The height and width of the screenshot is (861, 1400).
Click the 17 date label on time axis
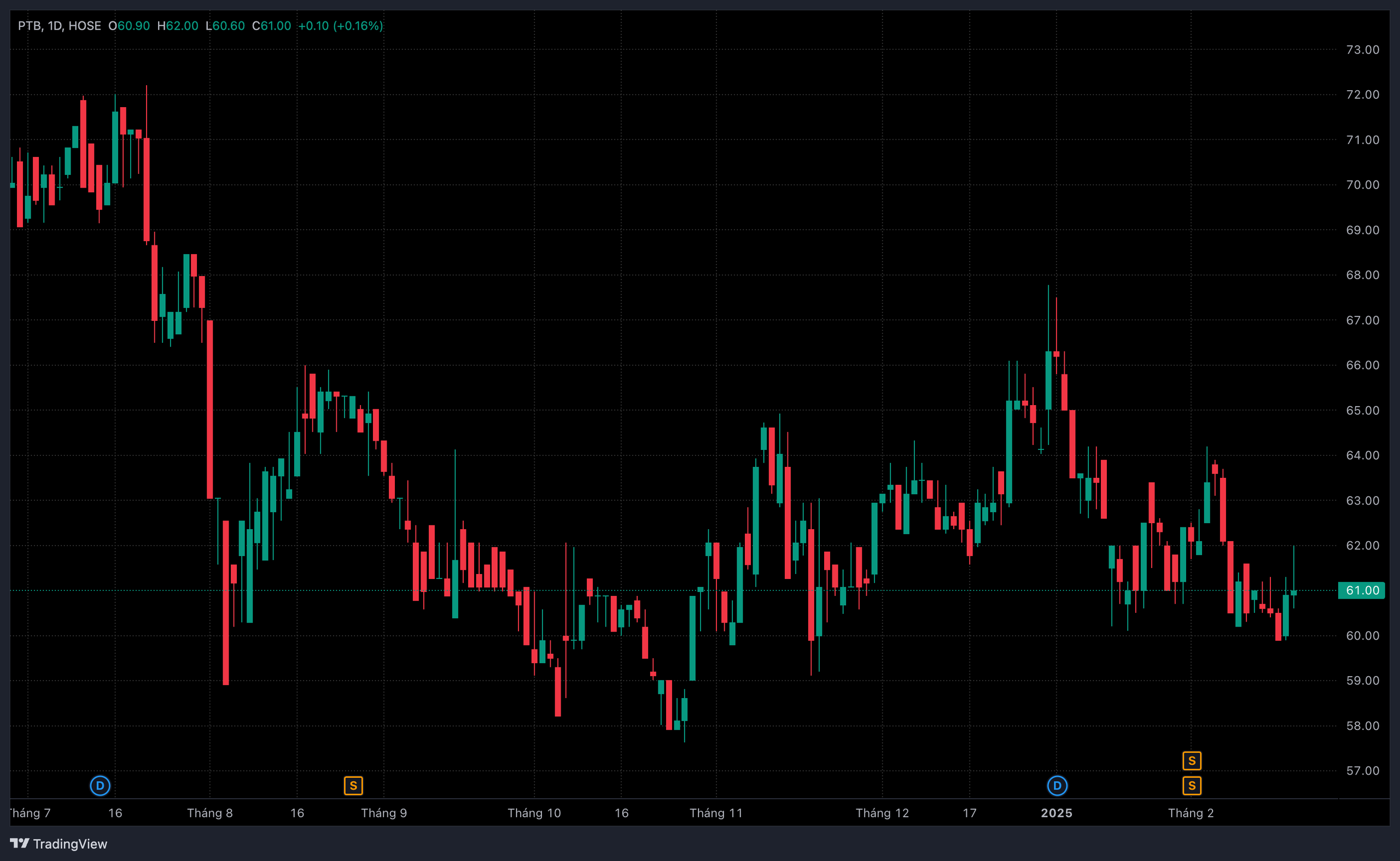(970, 812)
